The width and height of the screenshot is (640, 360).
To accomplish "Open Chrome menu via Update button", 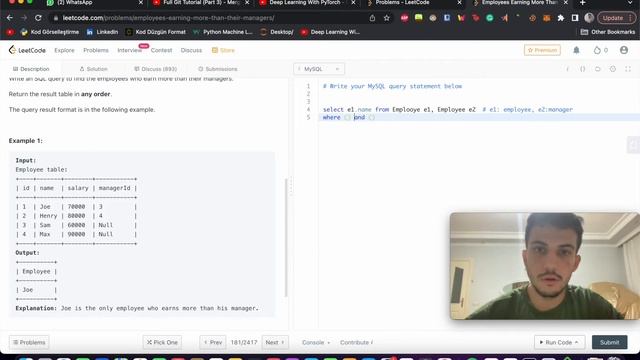I will click(x=616, y=18).
